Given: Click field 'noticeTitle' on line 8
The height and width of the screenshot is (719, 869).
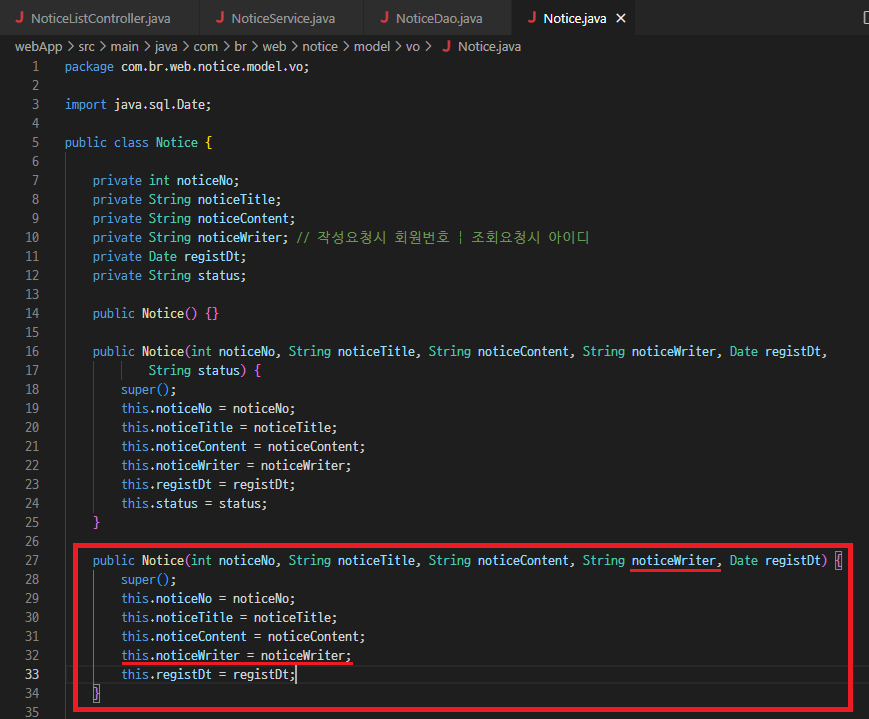Looking at the screenshot, I should (x=236, y=200).
